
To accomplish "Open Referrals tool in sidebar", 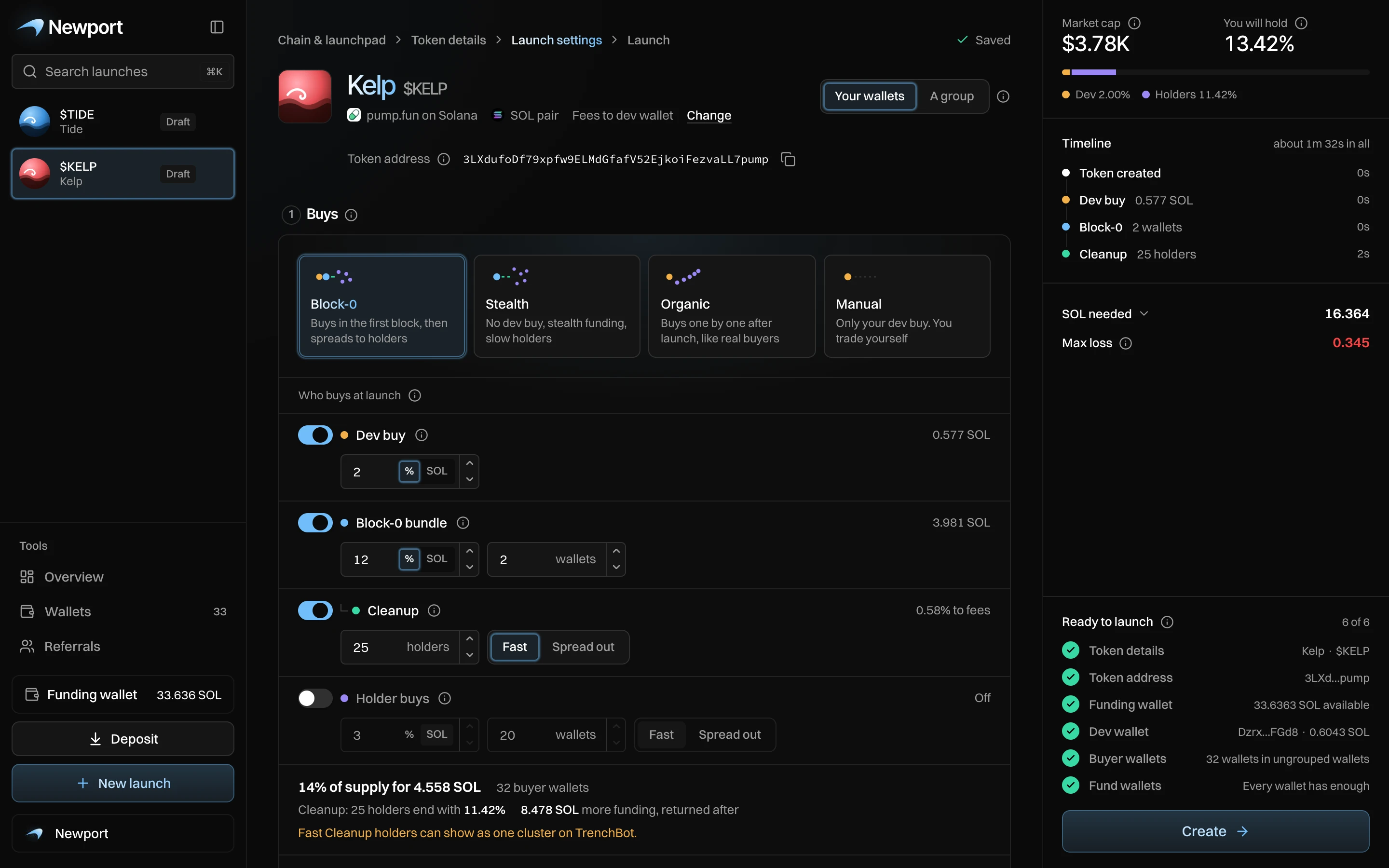I will [x=123, y=646].
